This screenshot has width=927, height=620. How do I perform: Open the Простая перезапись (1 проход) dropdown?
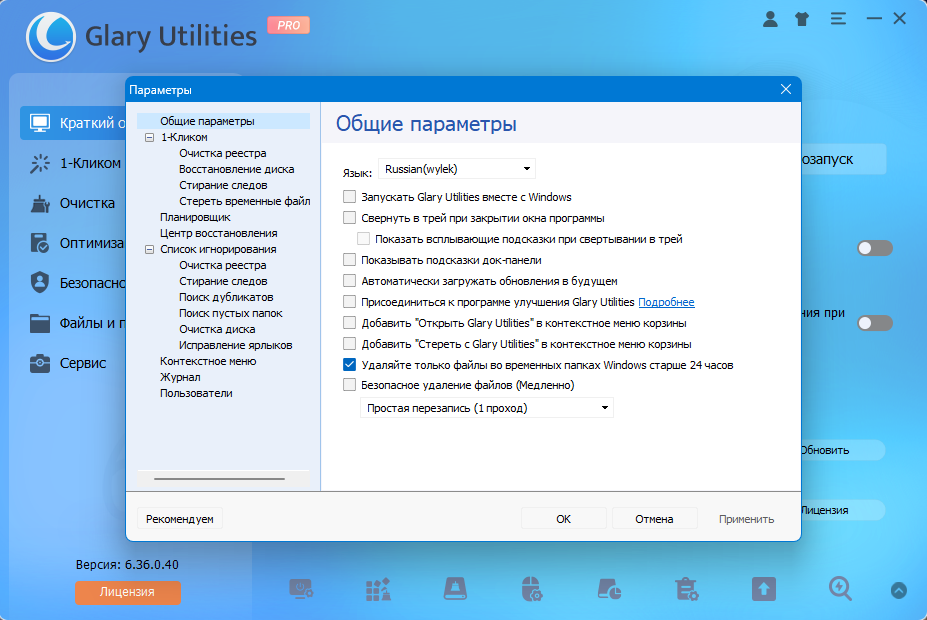pyautogui.click(x=487, y=408)
